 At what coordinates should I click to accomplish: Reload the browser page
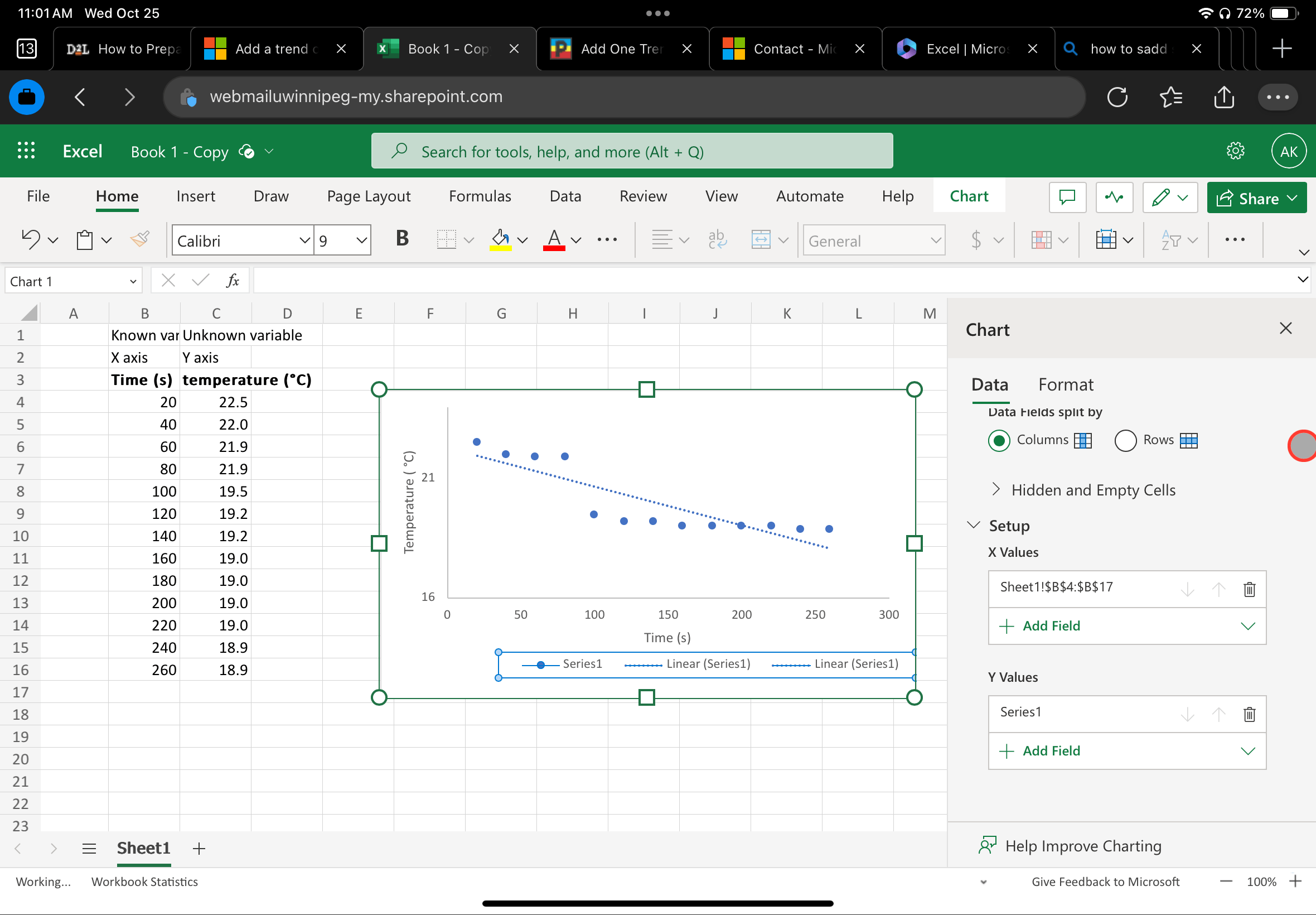point(1116,97)
